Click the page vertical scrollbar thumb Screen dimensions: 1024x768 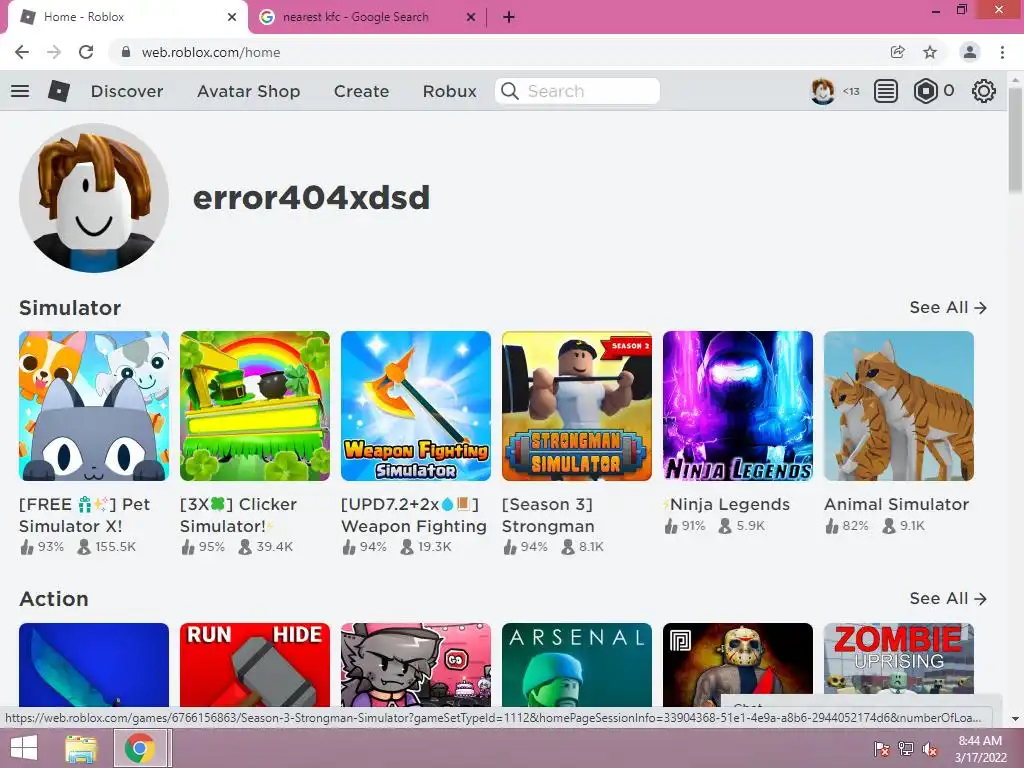tap(1016, 140)
